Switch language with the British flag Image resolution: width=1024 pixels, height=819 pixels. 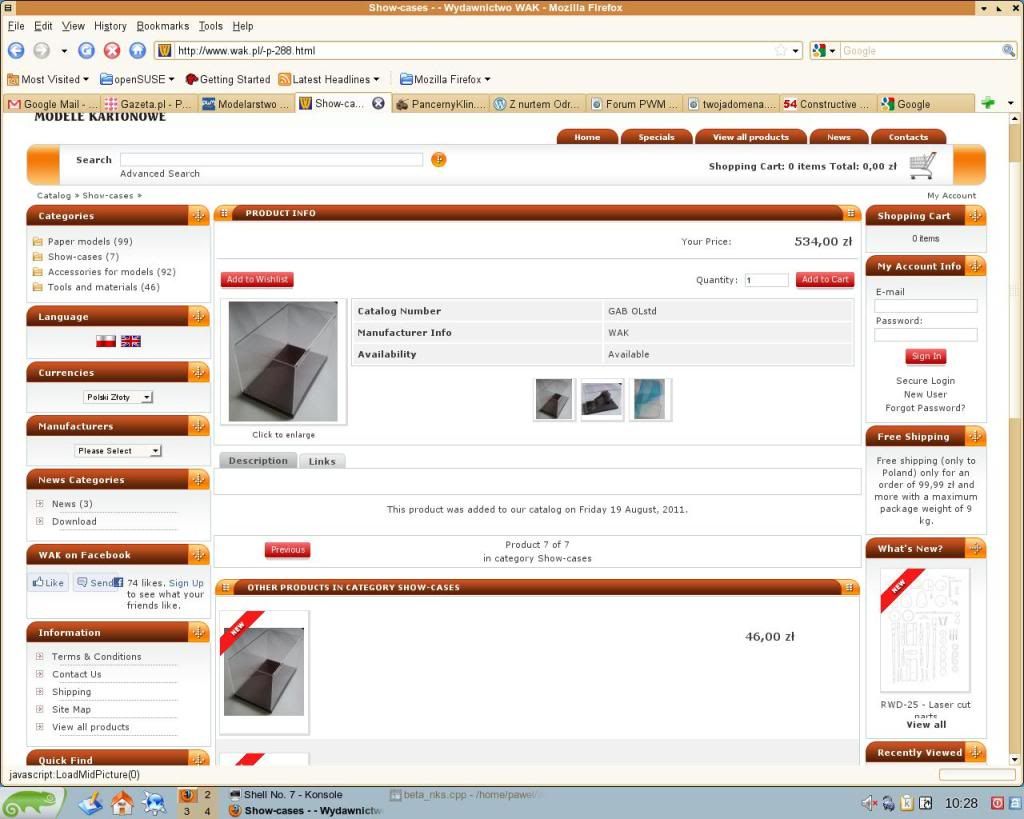click(x=131, y=341)
